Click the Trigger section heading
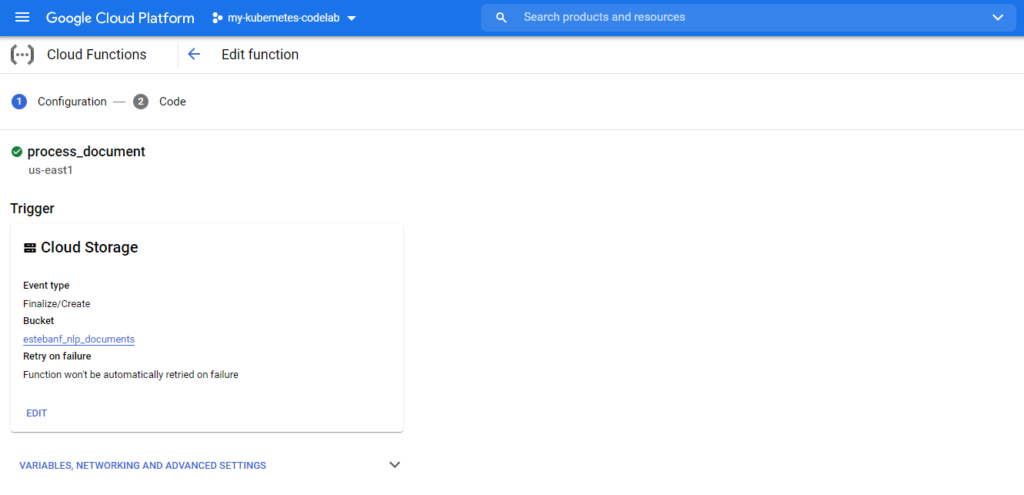 point(33,209)
